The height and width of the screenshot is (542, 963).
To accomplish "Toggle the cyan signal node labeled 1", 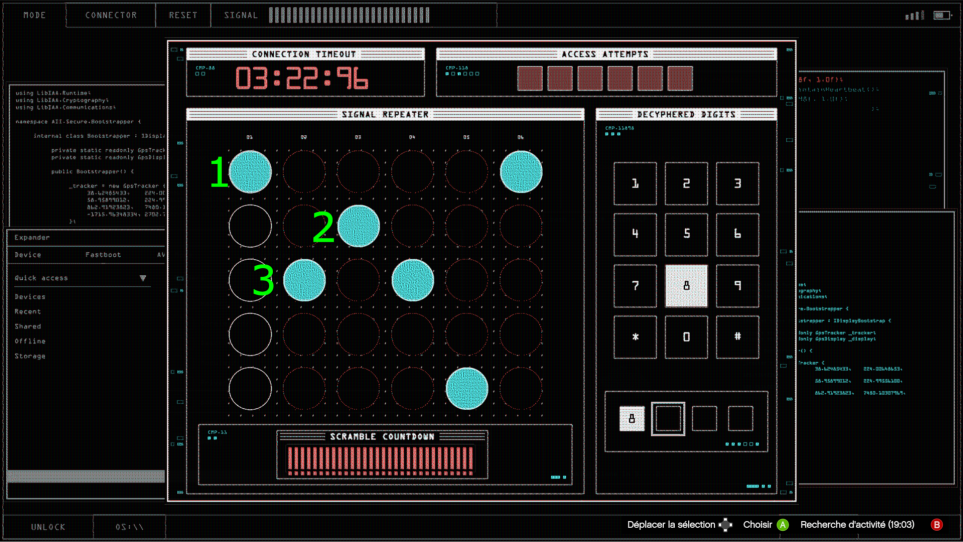I will click(250, 172).
